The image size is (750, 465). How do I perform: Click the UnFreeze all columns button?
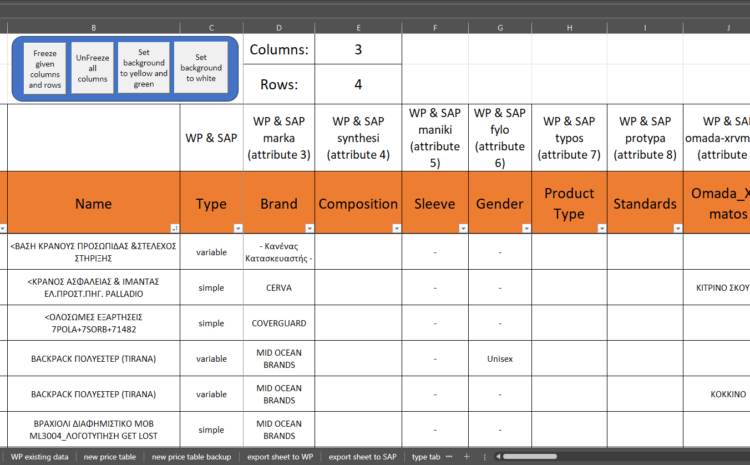click(92, 68)
